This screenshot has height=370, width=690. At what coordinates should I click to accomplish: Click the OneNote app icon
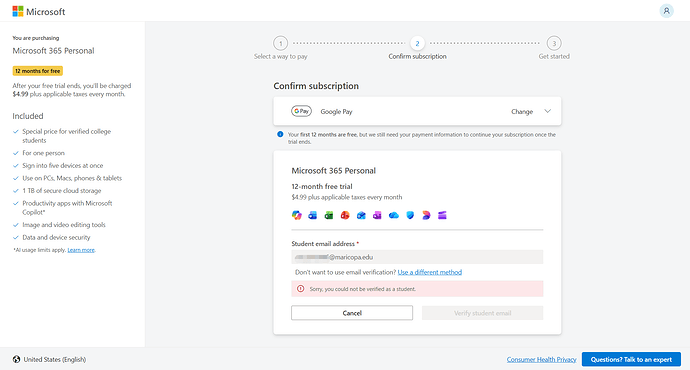pyautogui.click(x=377, y=215)
